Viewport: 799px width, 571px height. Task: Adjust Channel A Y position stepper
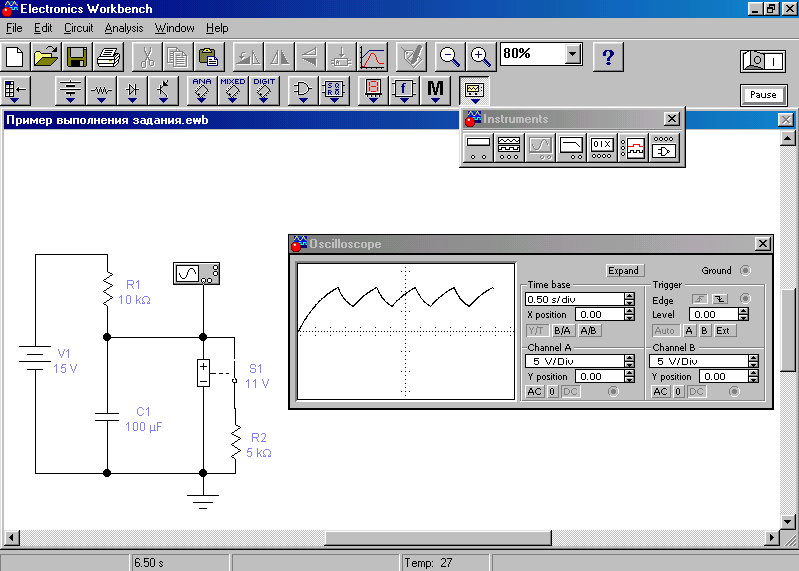630,376
